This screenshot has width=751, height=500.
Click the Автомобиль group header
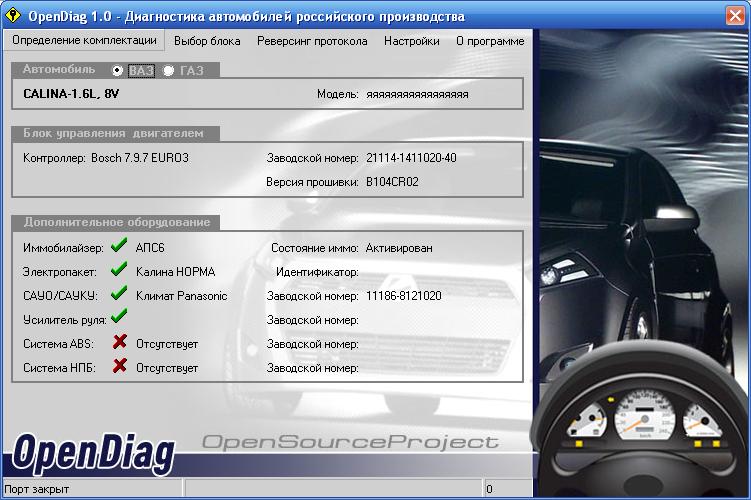tap(59, 69)
